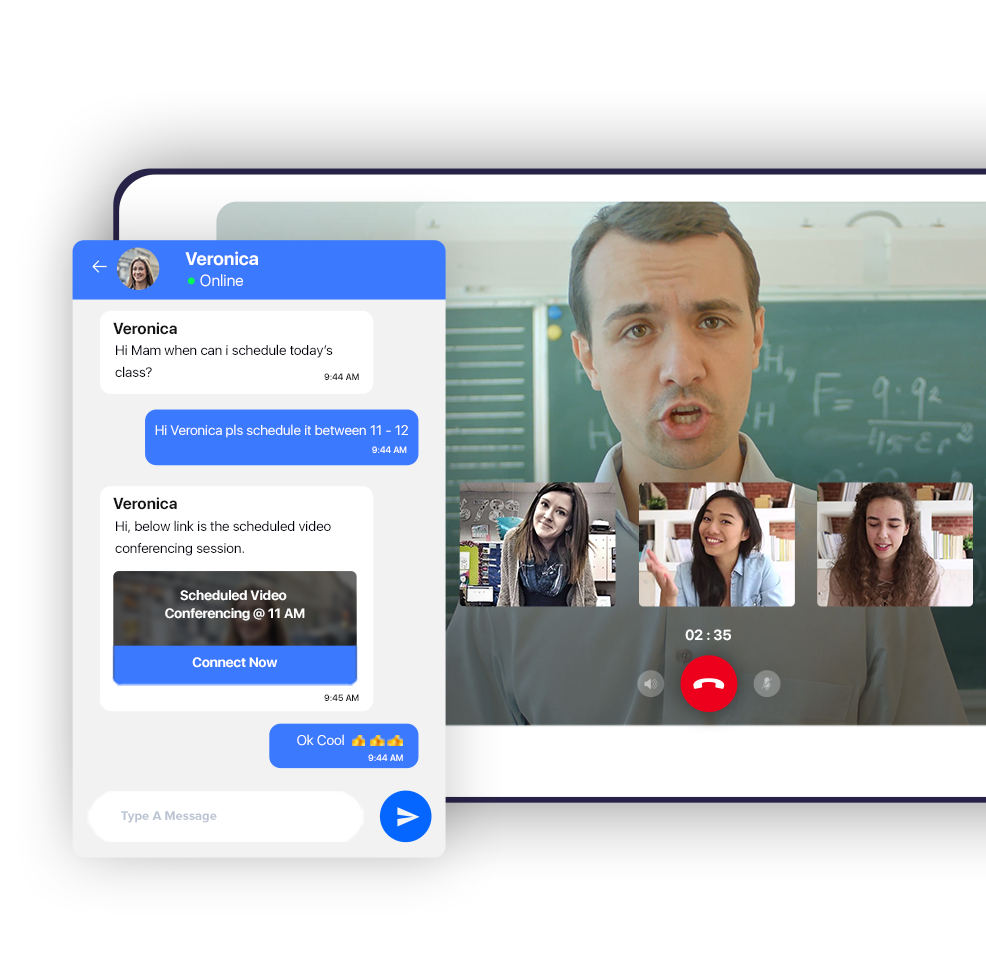This screenshot has height=962, width=986.
Task: Mute the microphone during the call
Action: 766,684
